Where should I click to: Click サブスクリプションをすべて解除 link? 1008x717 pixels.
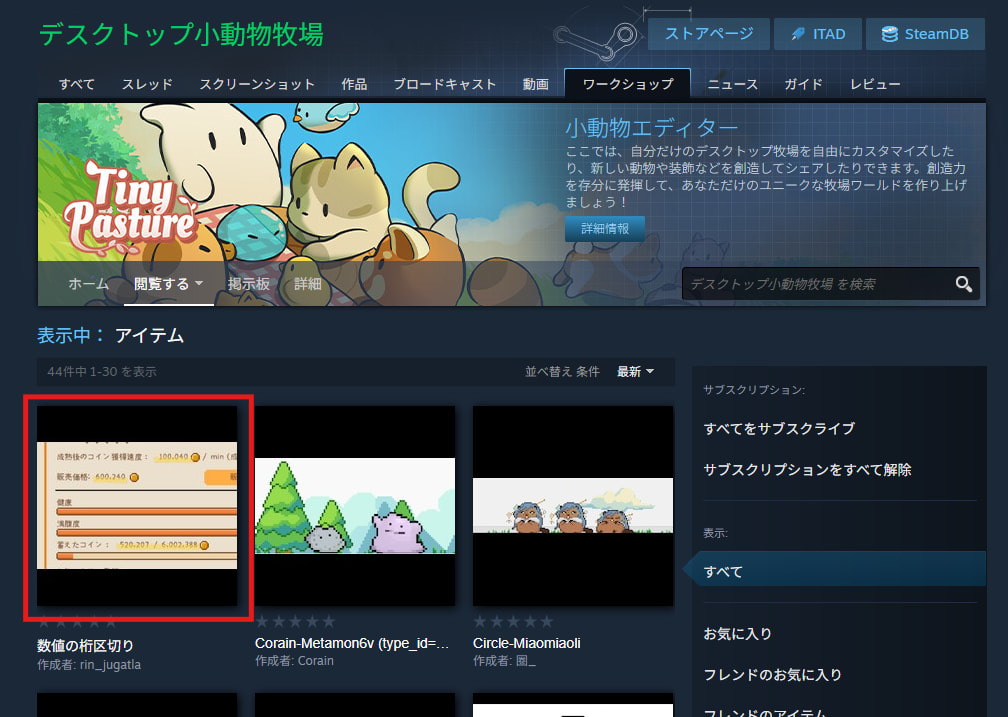coord(807,470)
